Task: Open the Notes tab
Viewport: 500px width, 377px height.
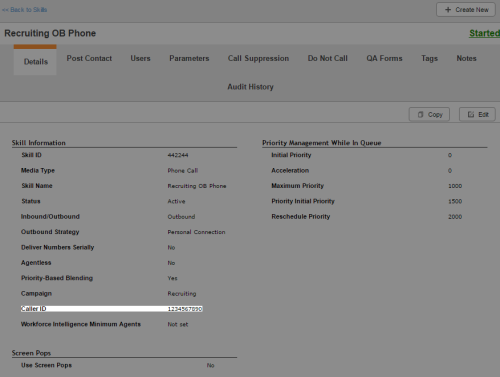Action: tap(466, 58)
